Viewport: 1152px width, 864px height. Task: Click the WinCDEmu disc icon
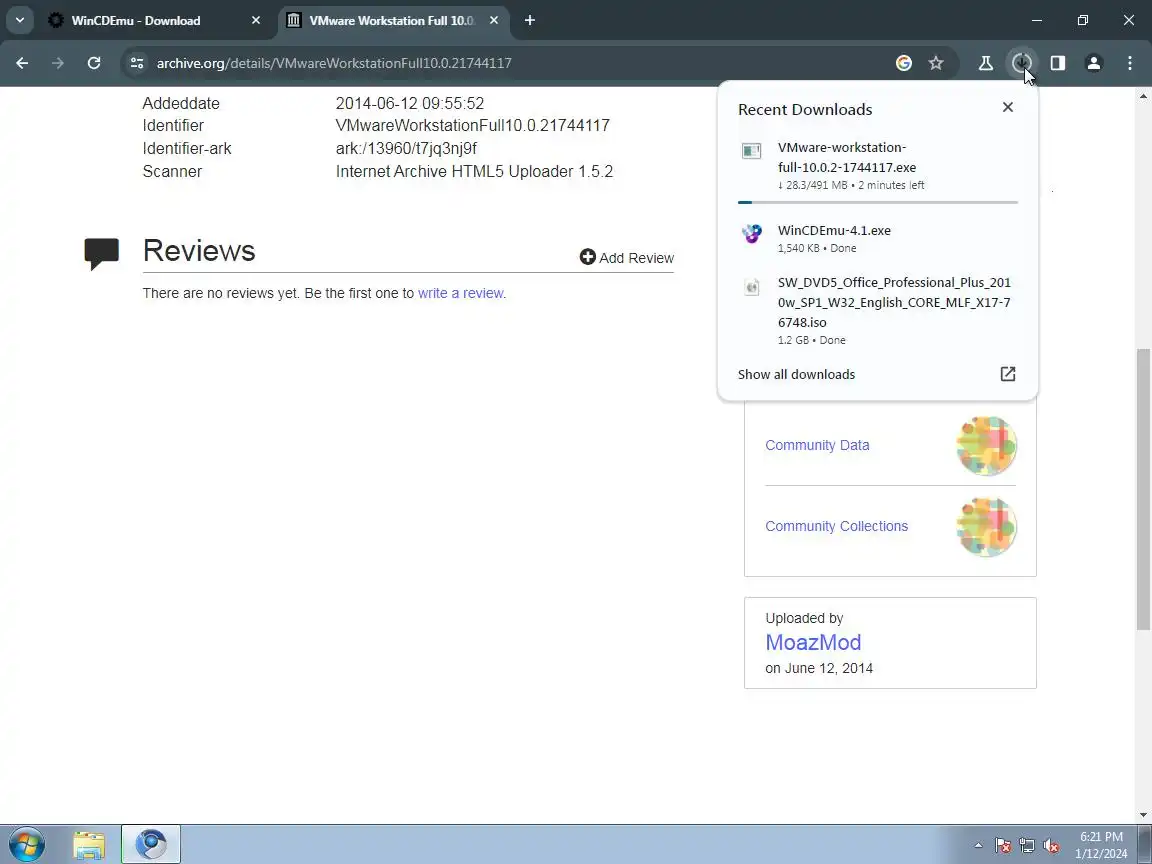pyautogui.click(x=752, y=234)
